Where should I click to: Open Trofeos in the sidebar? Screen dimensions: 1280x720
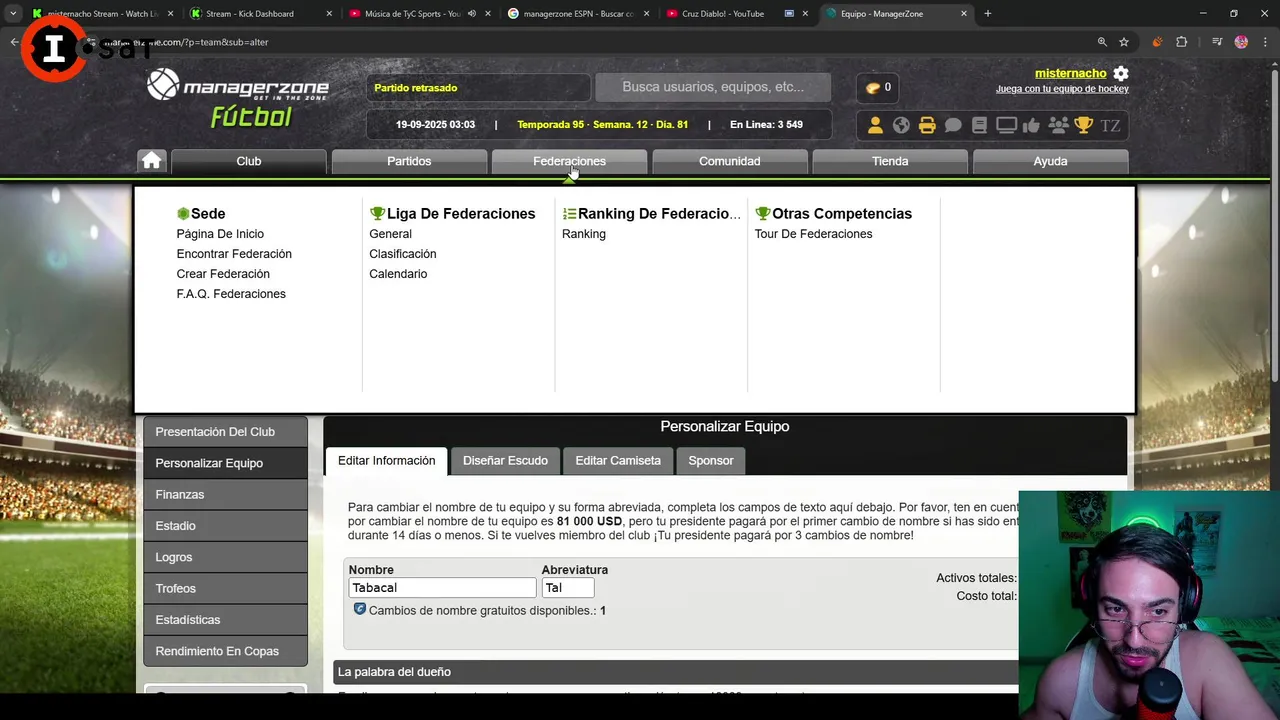click(x=225, y=589)
